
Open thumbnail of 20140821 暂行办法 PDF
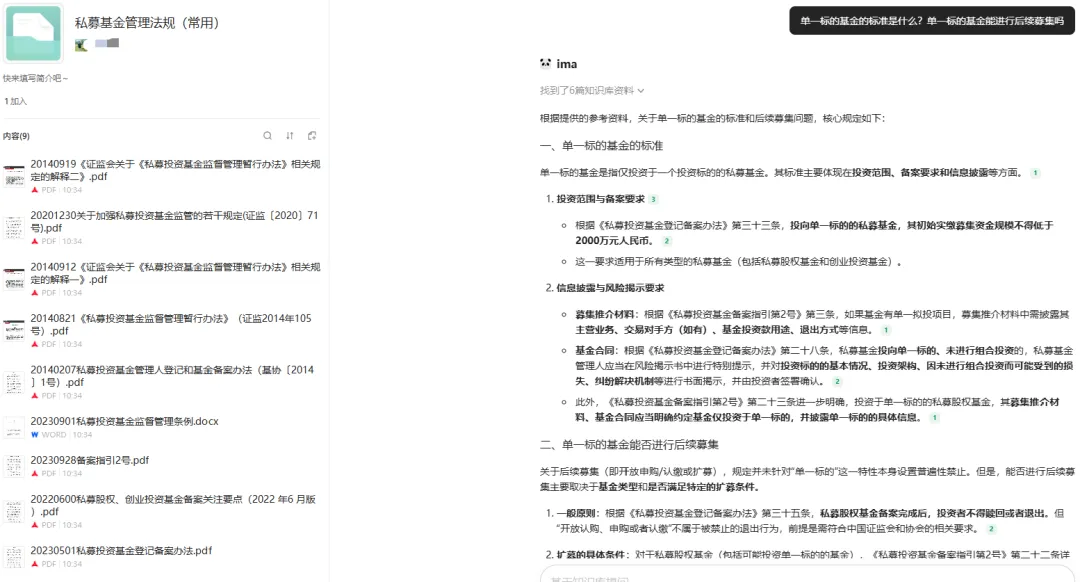tap(14, 331)
